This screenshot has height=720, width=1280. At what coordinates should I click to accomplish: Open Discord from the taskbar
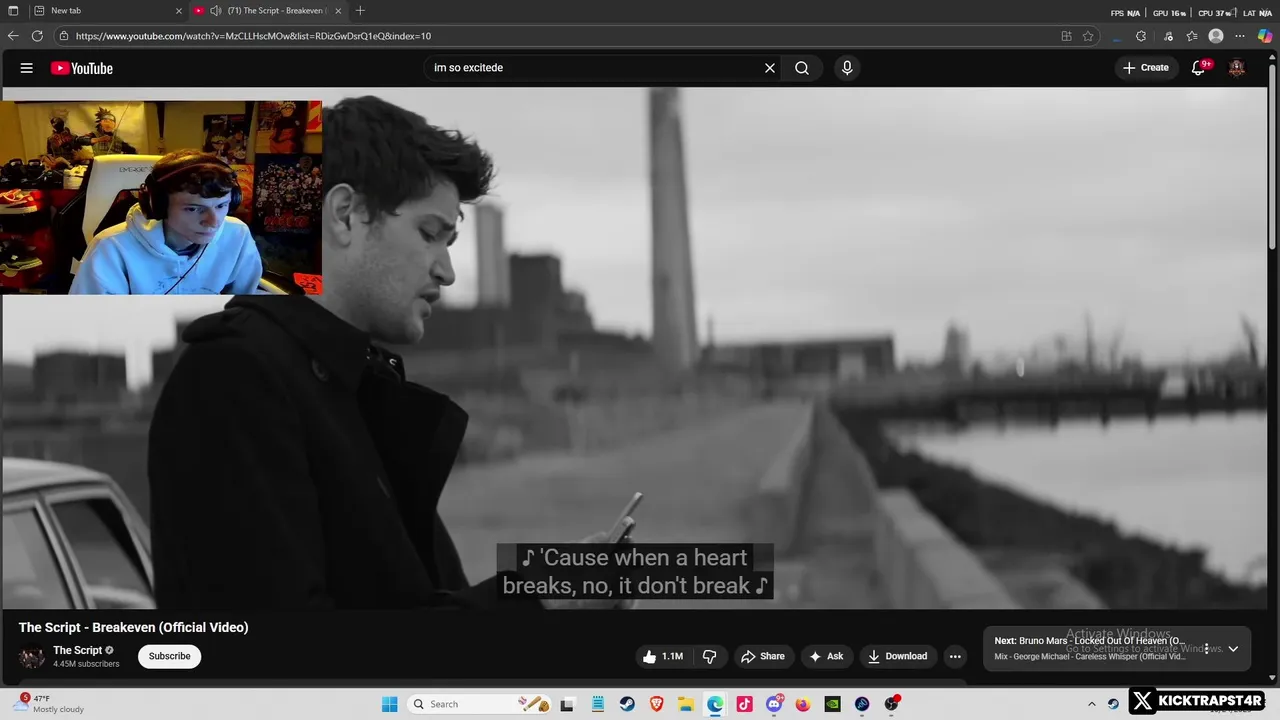pos(774,704)
